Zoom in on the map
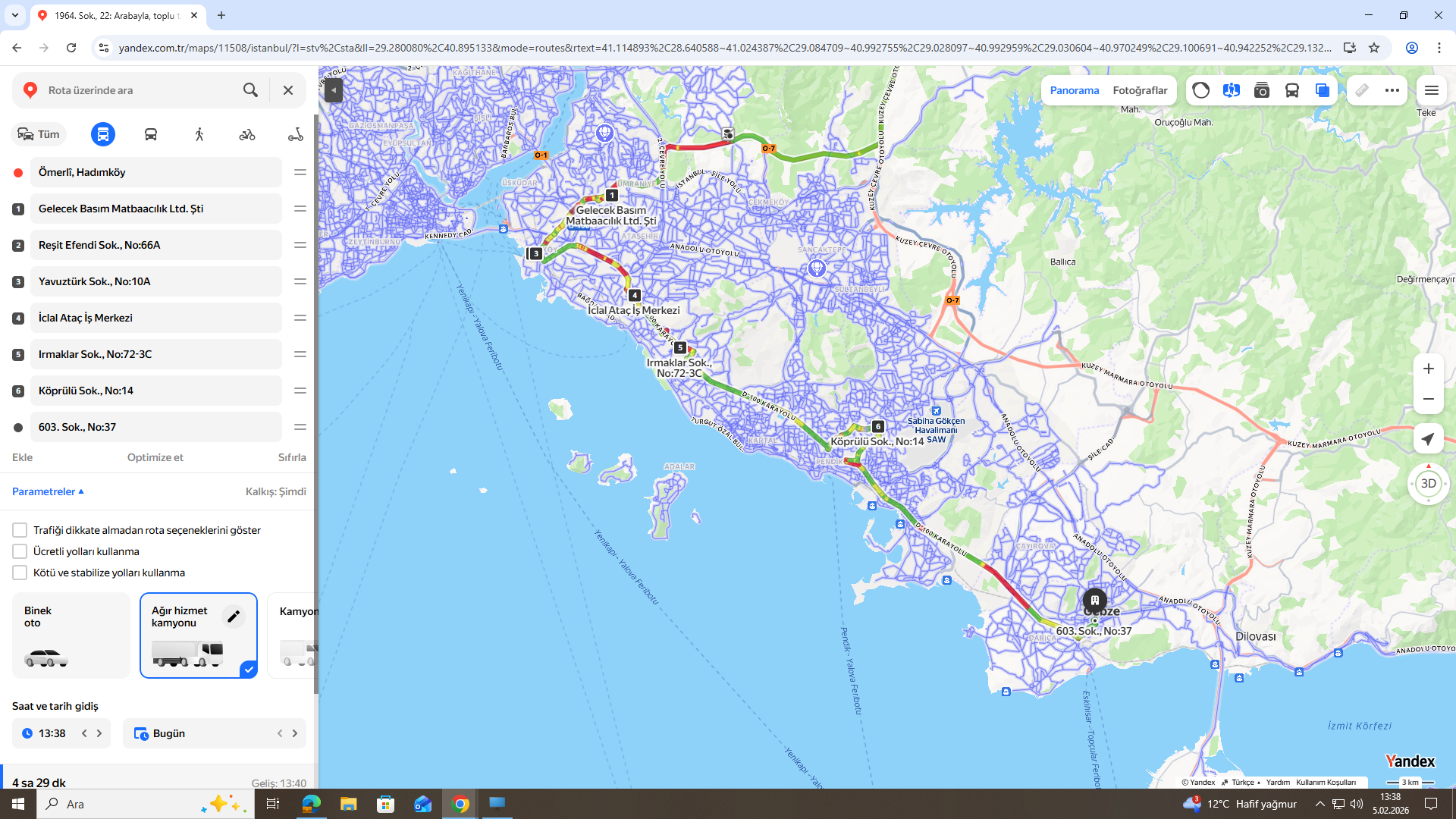 coord(1429,369)
